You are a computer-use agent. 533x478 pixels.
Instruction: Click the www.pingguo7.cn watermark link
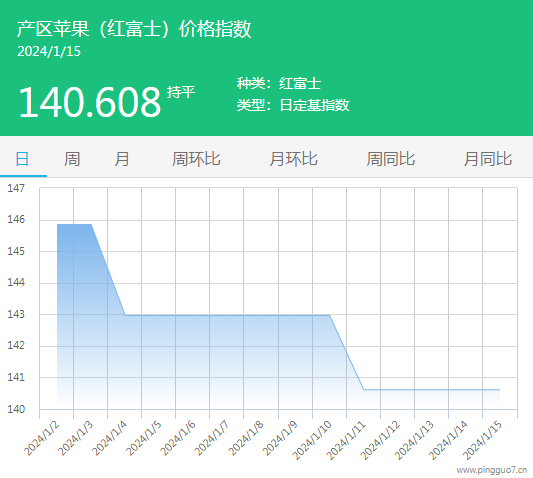(492, 470)
